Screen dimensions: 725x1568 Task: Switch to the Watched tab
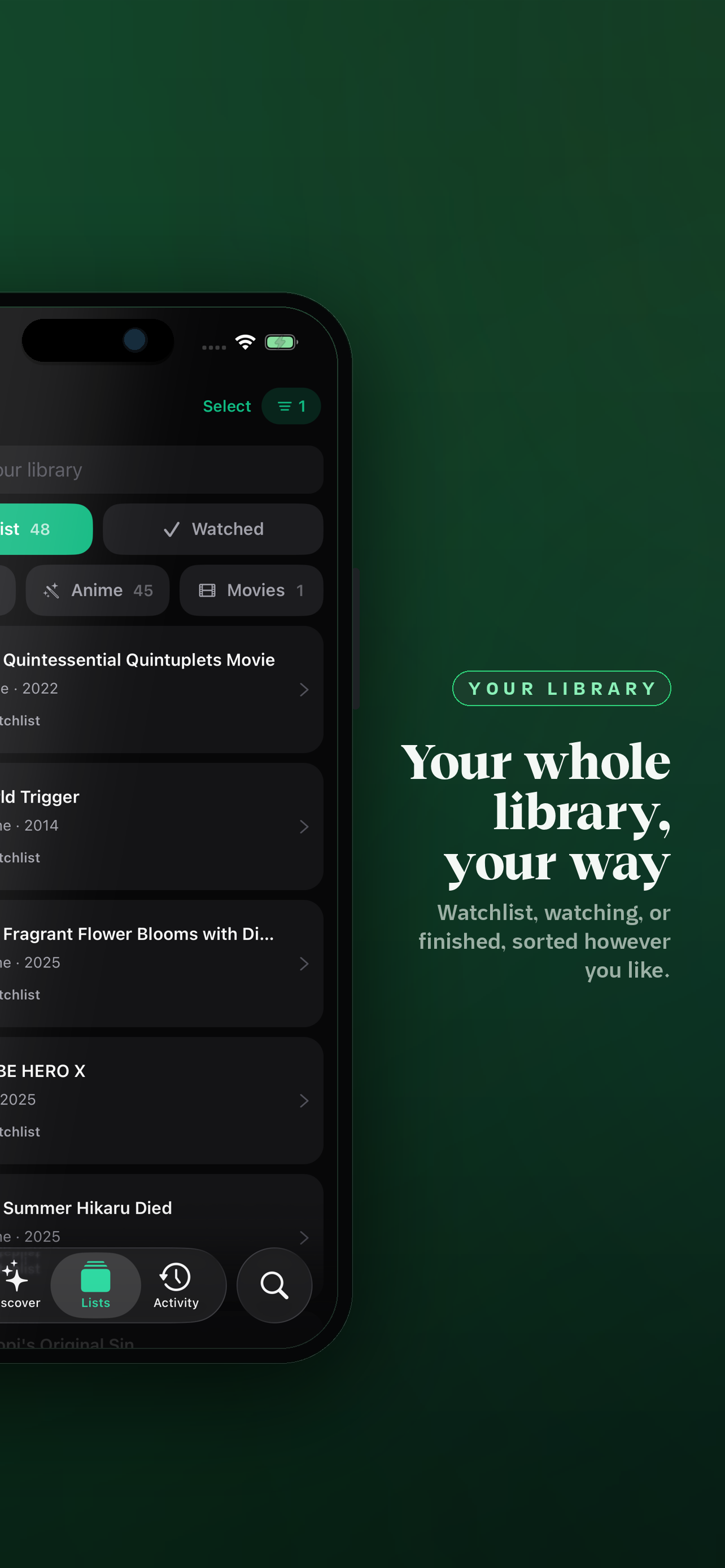coord(213,529)
